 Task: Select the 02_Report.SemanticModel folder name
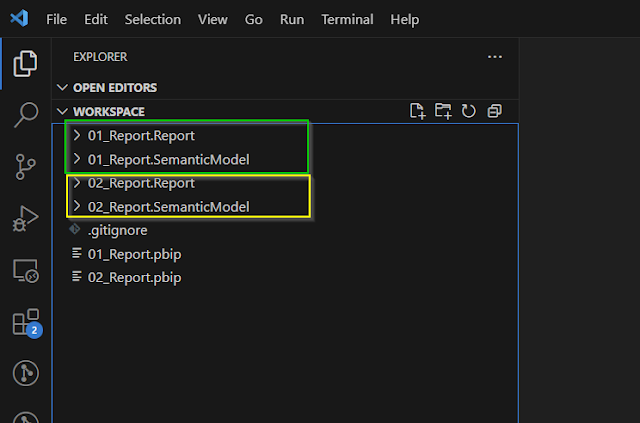(169, 207)
